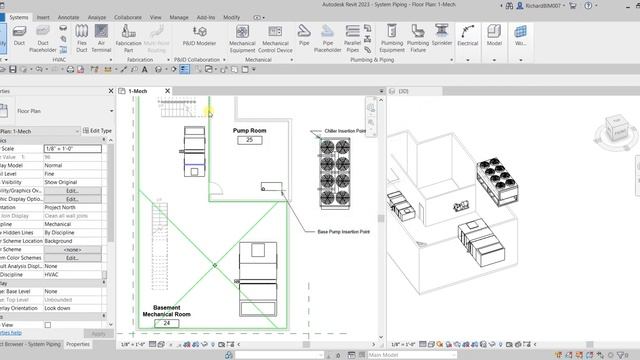
Task: Expand the Model panel dropdown
Action: [x=494, y=60]
